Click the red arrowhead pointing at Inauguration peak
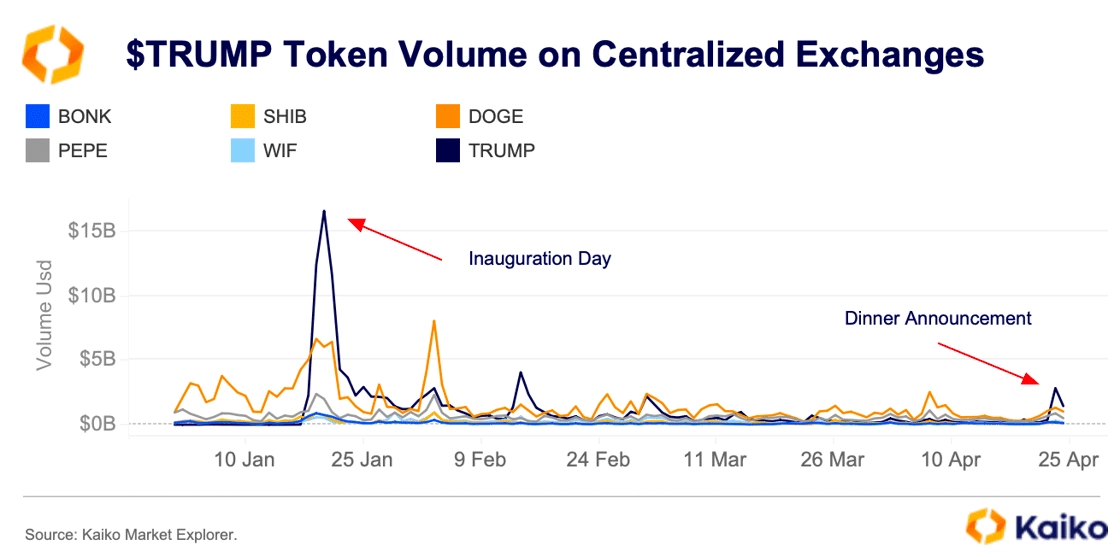The width and height of the screenshot is (1120, 557). pos(355,224)
